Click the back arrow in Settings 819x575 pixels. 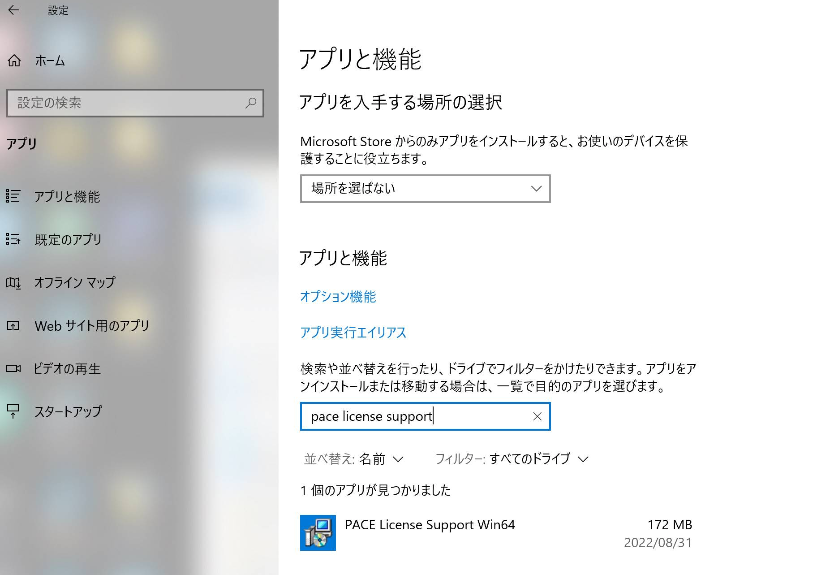pyautogui.click(x=14, y=9)
